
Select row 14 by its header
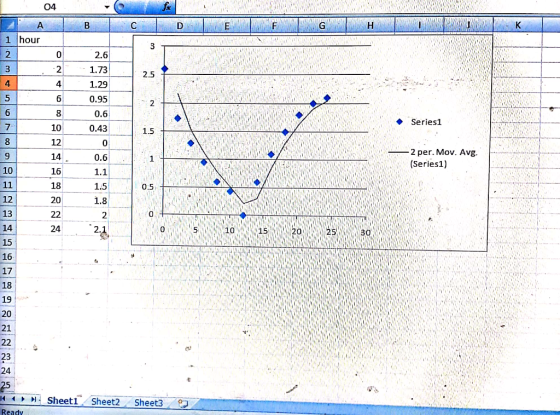coord(8,228)
